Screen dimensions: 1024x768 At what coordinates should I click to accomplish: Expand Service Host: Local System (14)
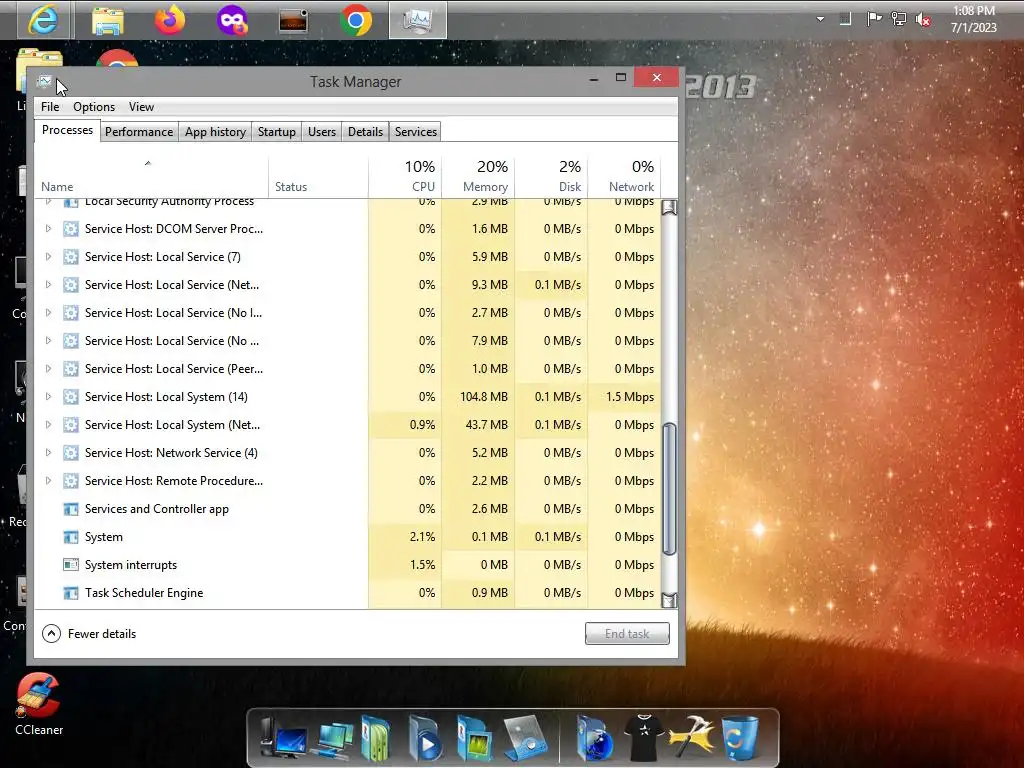(48, 396)
